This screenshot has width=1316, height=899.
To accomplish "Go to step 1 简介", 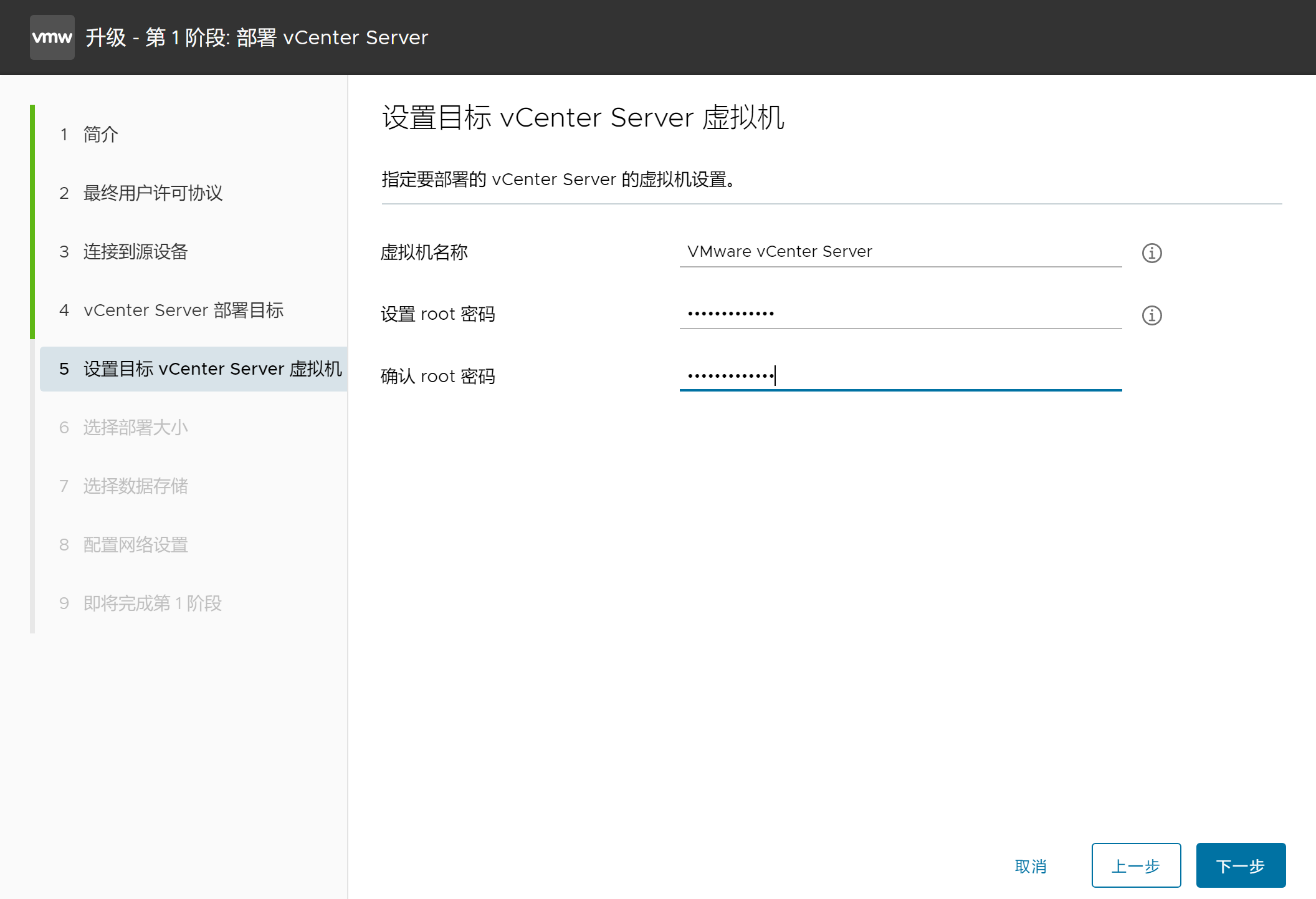I will (x=88, y=134).
